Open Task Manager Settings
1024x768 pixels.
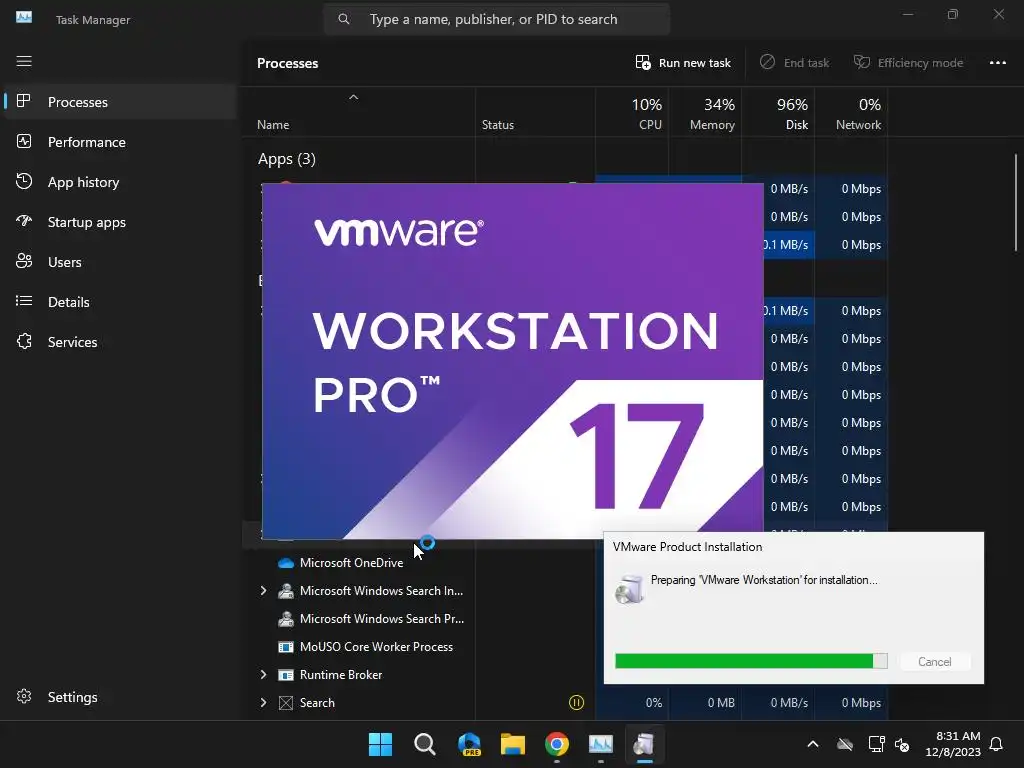coord(120,697)
